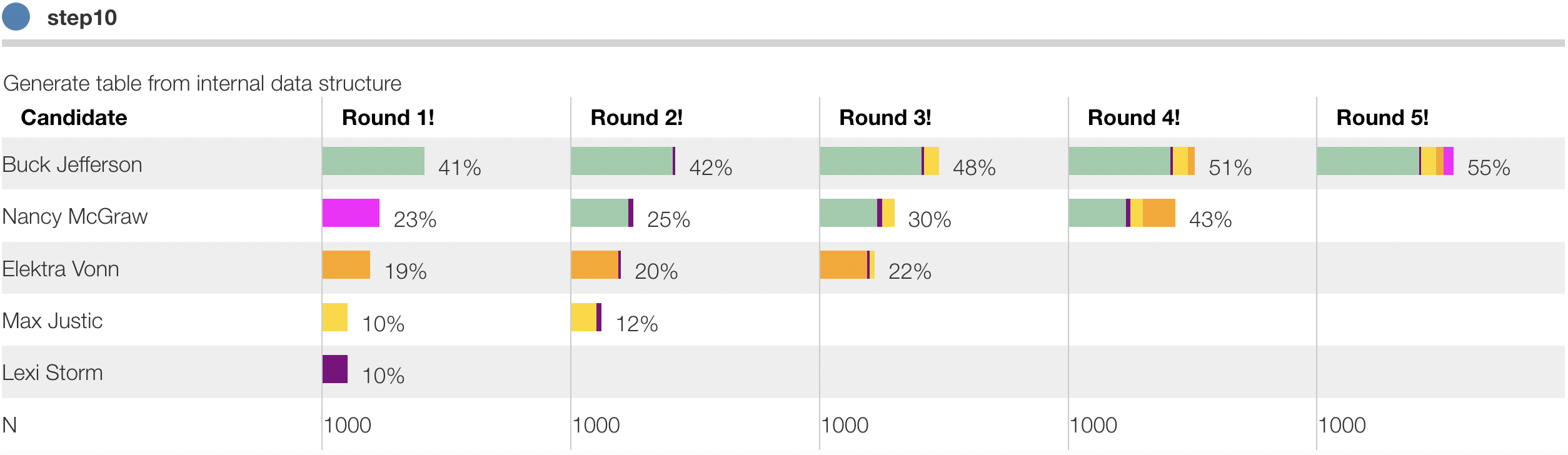
Task: Click the N value 1000 under Round 2
Action: (x=596, y=425)
